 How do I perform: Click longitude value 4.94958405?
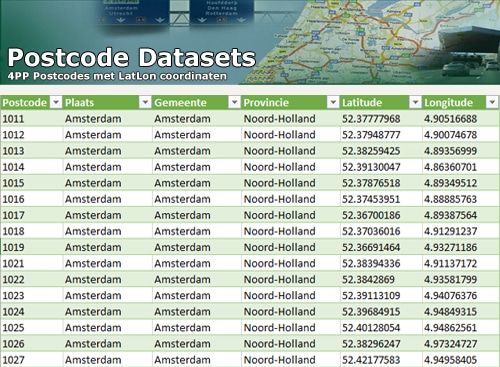coord(451,360)
